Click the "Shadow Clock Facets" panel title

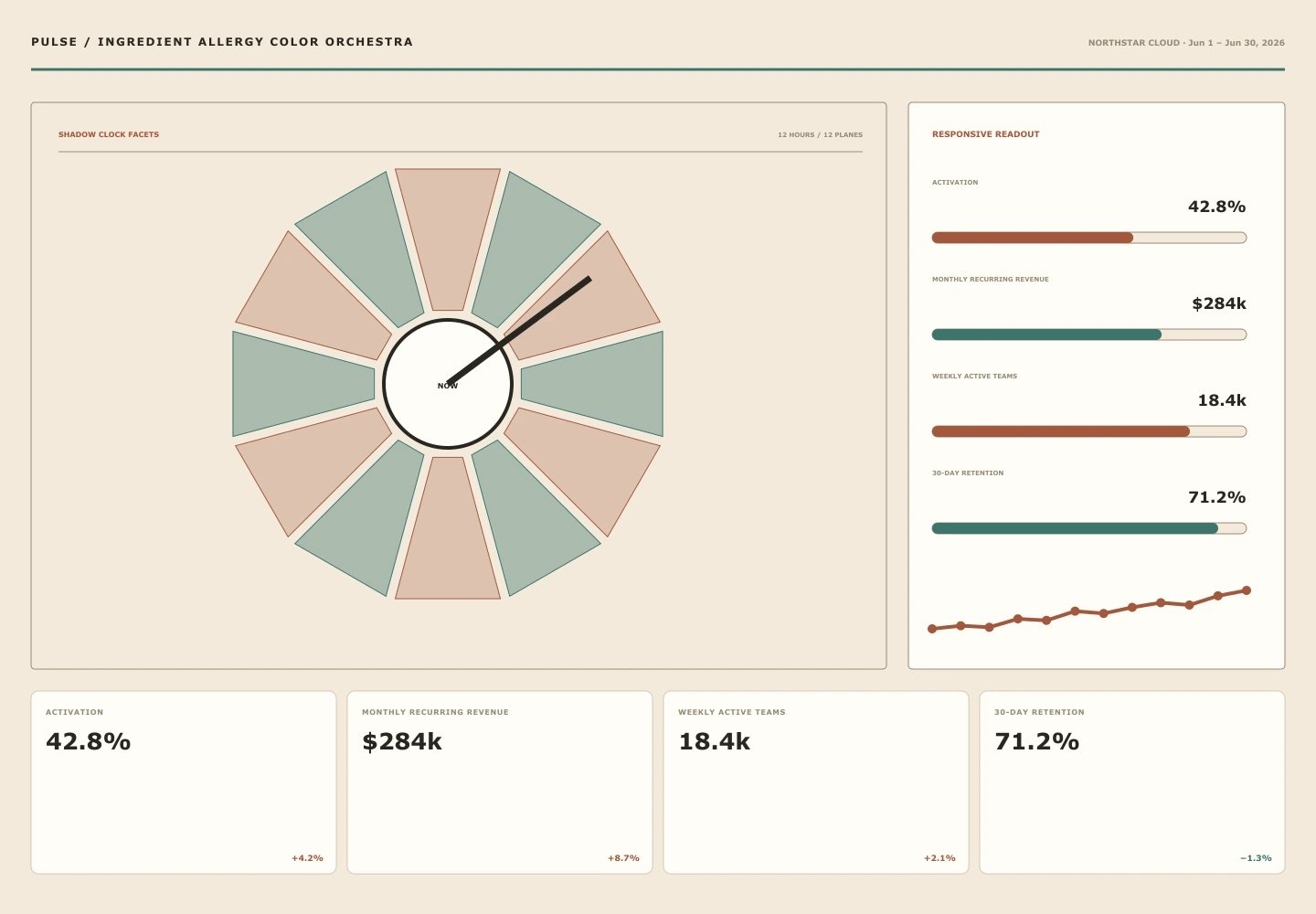[109, 134]
